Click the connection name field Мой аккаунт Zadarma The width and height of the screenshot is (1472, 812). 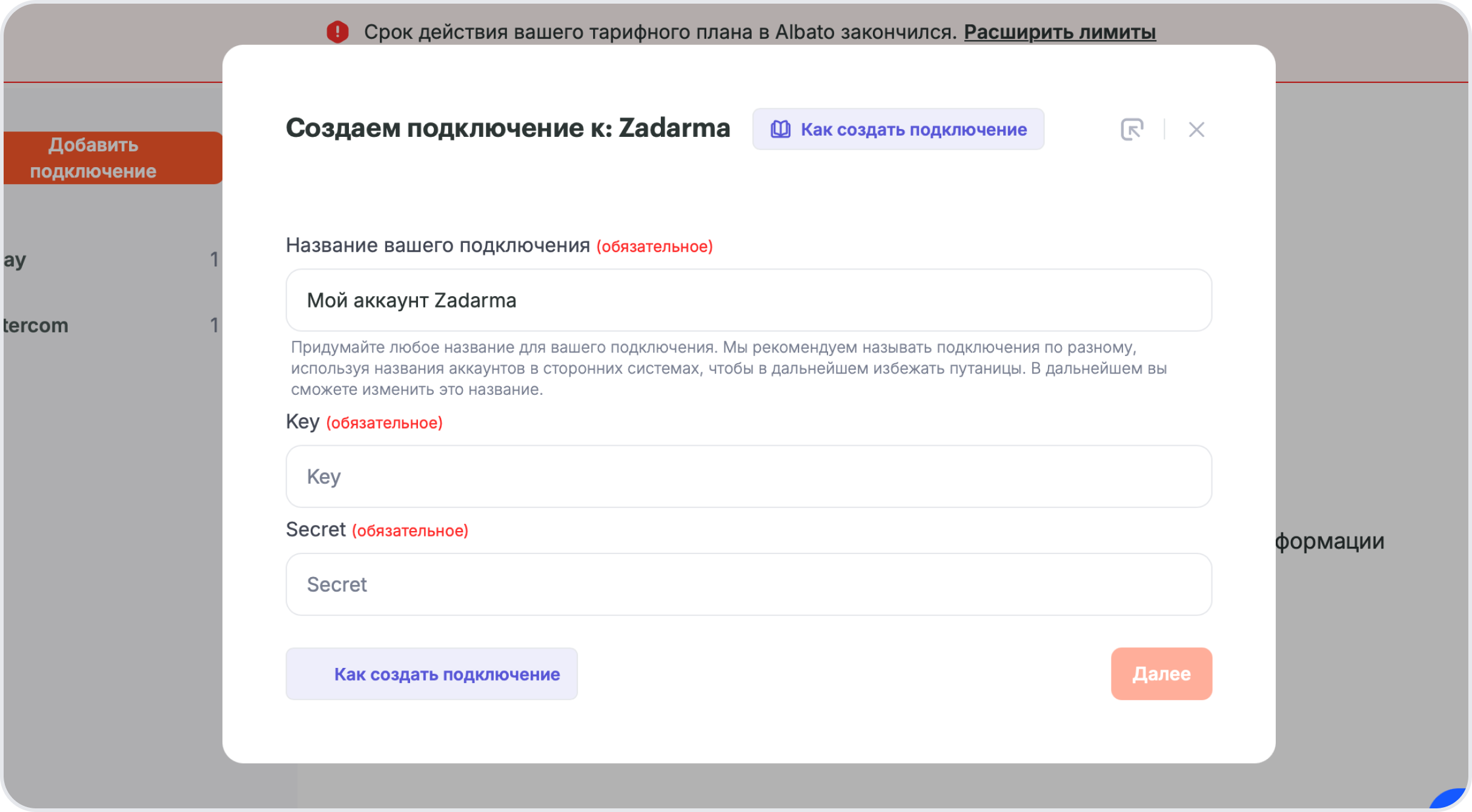pos(748,300)
